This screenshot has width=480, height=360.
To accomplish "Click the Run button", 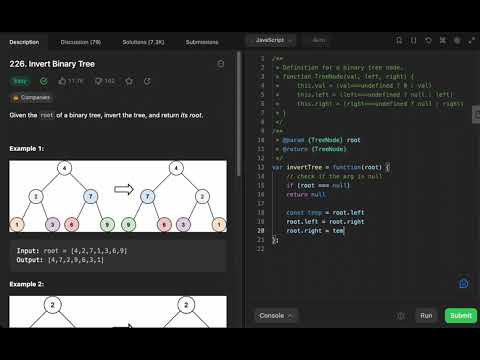I will pos(426,316).
